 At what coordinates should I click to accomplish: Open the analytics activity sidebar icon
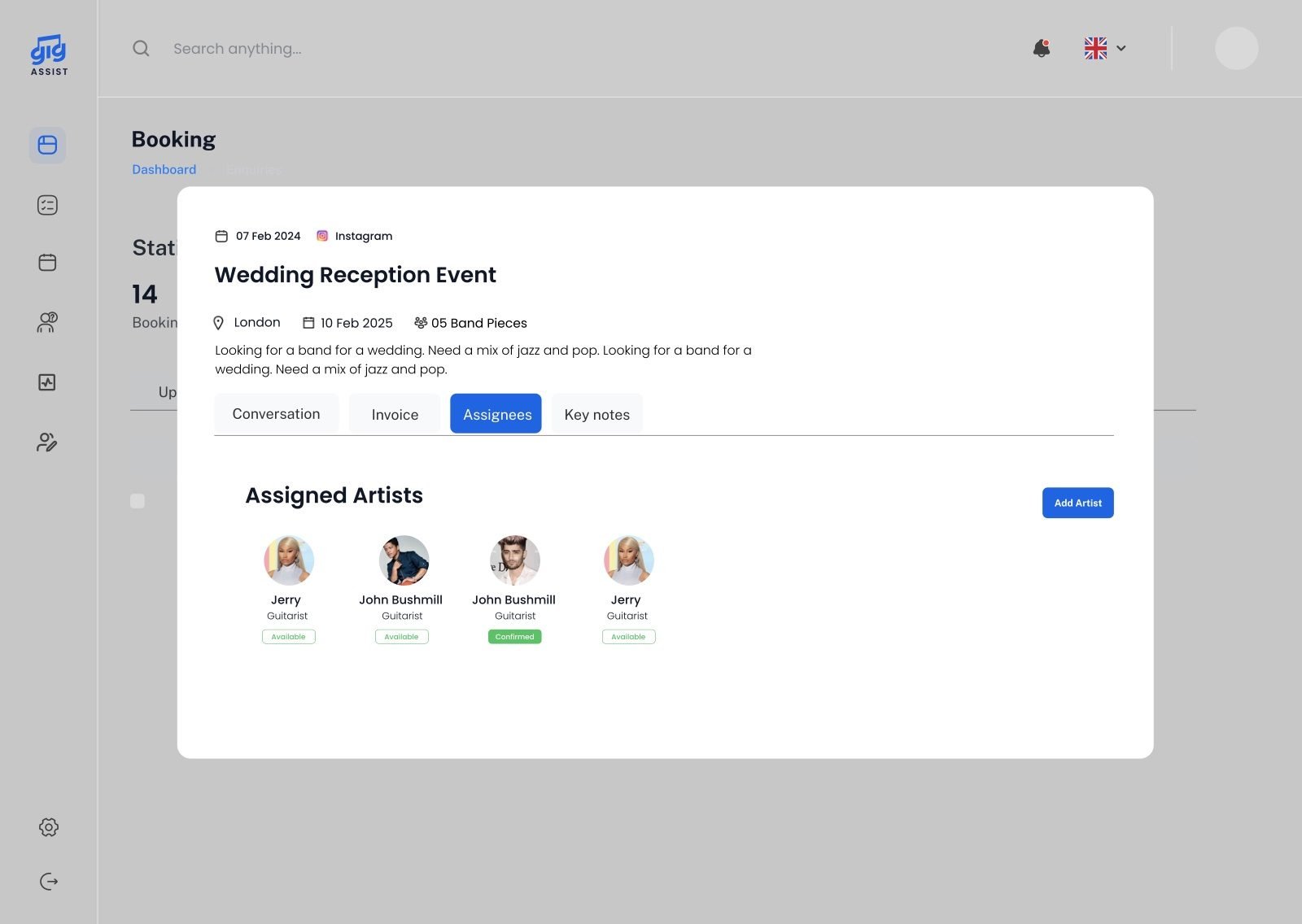(x=47, y=382)
